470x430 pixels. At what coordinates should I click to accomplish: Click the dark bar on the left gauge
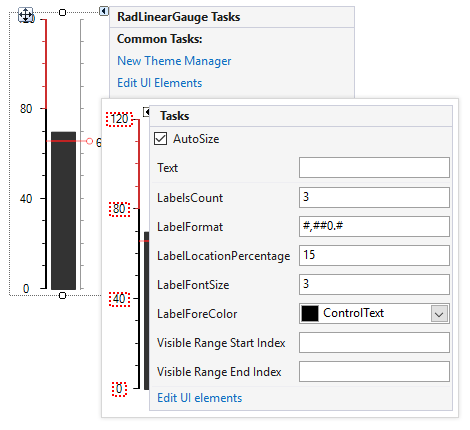click(63, 211)
